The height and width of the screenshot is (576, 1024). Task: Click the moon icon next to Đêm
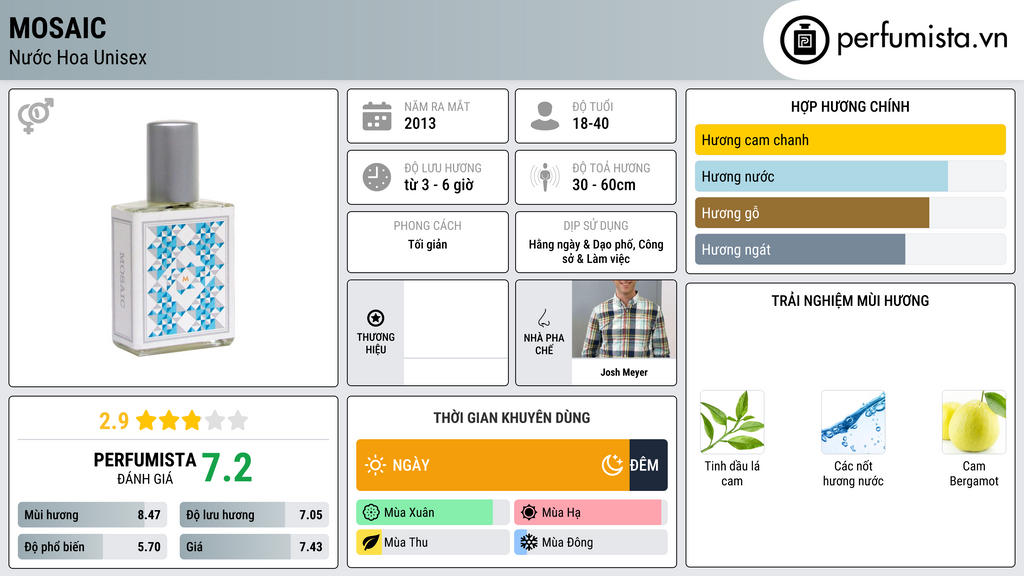(613, 465)
